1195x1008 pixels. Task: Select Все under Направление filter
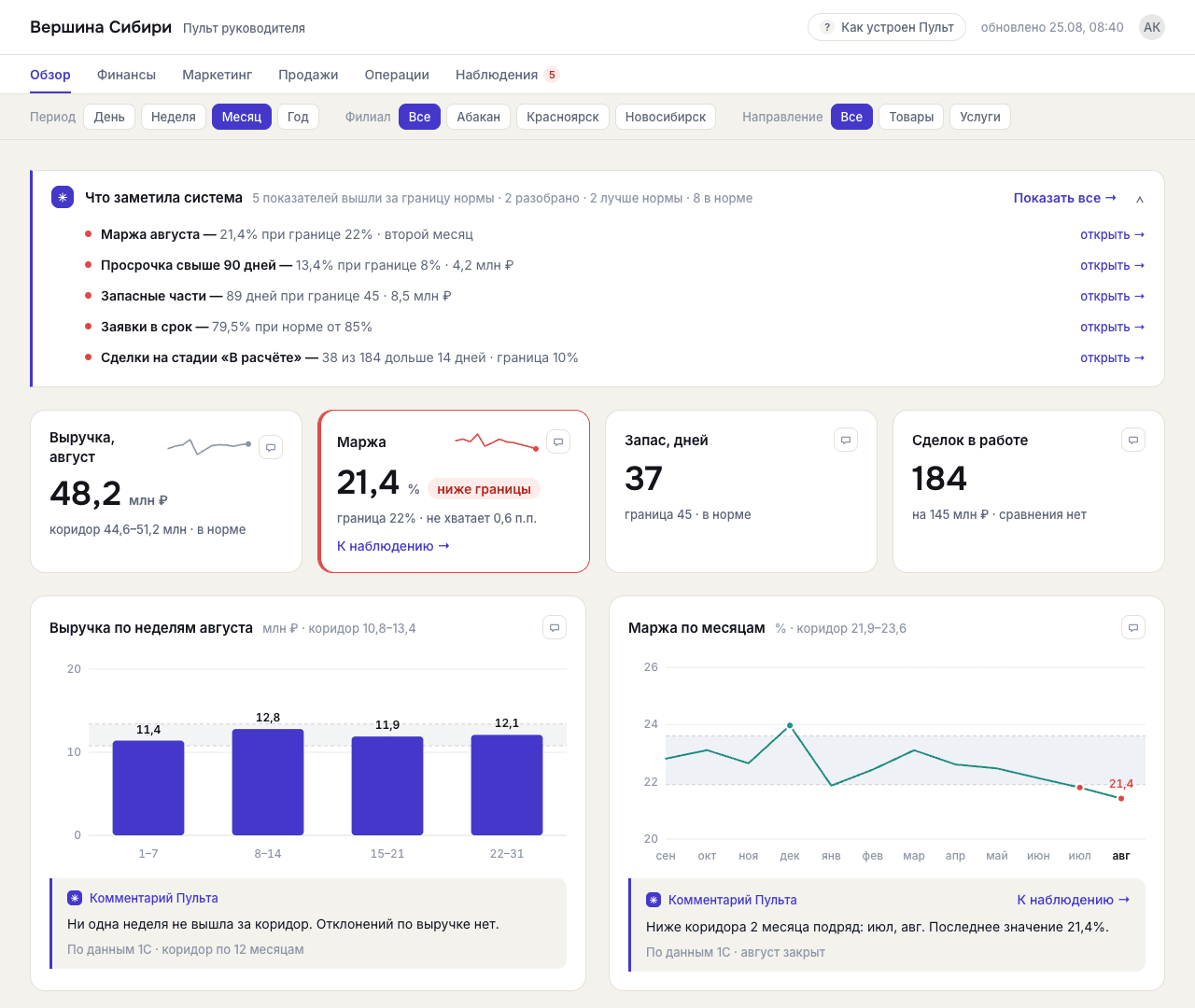[851, 117]
